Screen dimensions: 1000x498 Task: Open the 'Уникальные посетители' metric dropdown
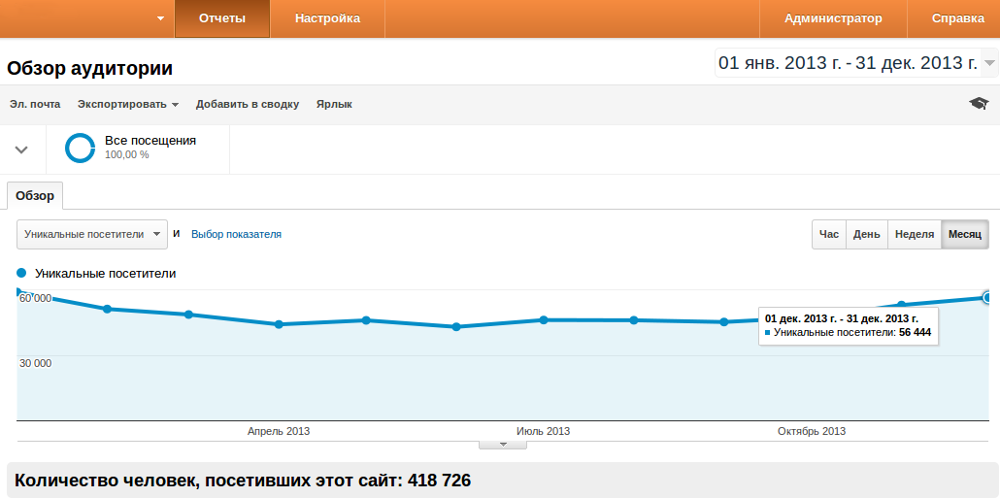[x=92, y=234]
